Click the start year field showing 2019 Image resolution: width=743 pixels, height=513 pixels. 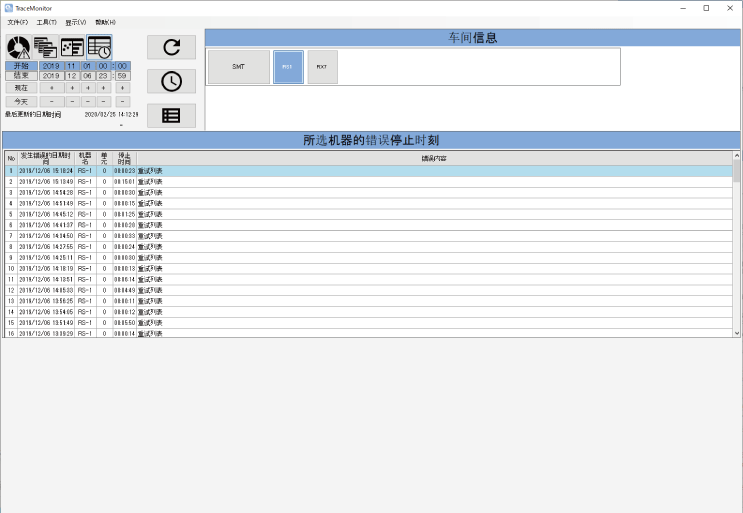52,66
